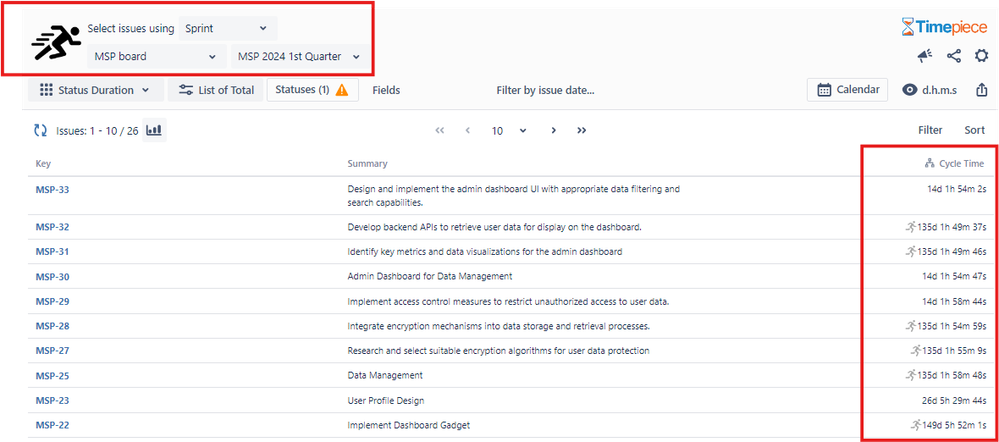Open issue MSP-30

click(x=52, y=276)
